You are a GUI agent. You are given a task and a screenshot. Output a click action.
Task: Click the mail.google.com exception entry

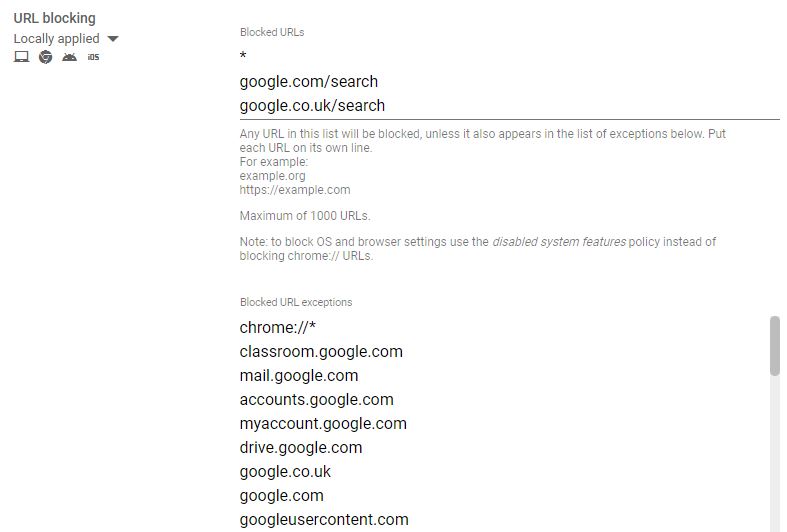point(299,375)
